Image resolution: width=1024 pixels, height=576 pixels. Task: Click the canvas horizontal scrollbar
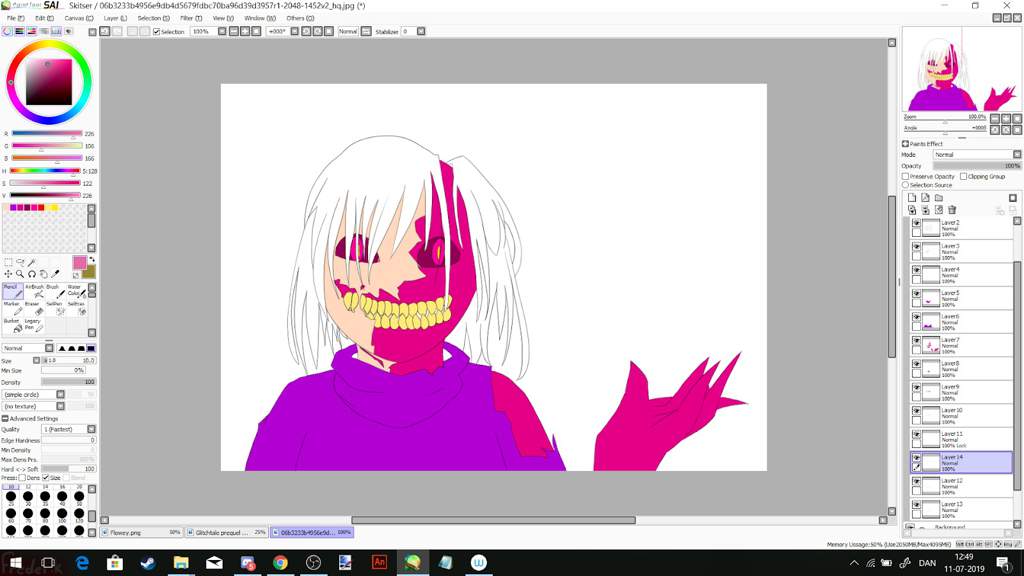click(x=493, y=520)
